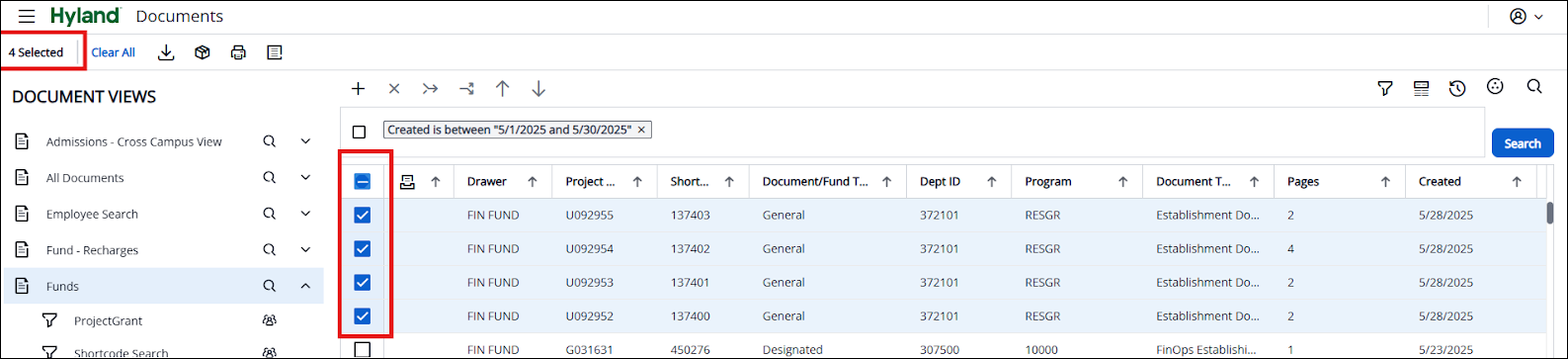Expand the Fund - Recharges chevron
Screen dimensions: 1568x359
click(x=305, y=250)
